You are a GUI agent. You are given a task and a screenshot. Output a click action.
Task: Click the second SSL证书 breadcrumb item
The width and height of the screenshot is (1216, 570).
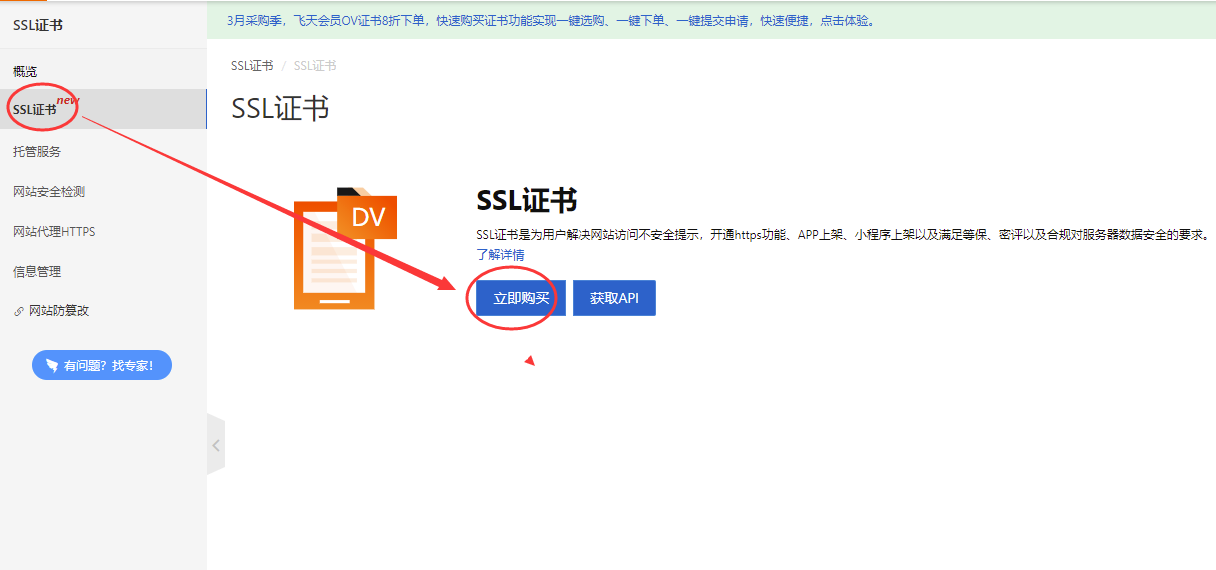[315, 65]
